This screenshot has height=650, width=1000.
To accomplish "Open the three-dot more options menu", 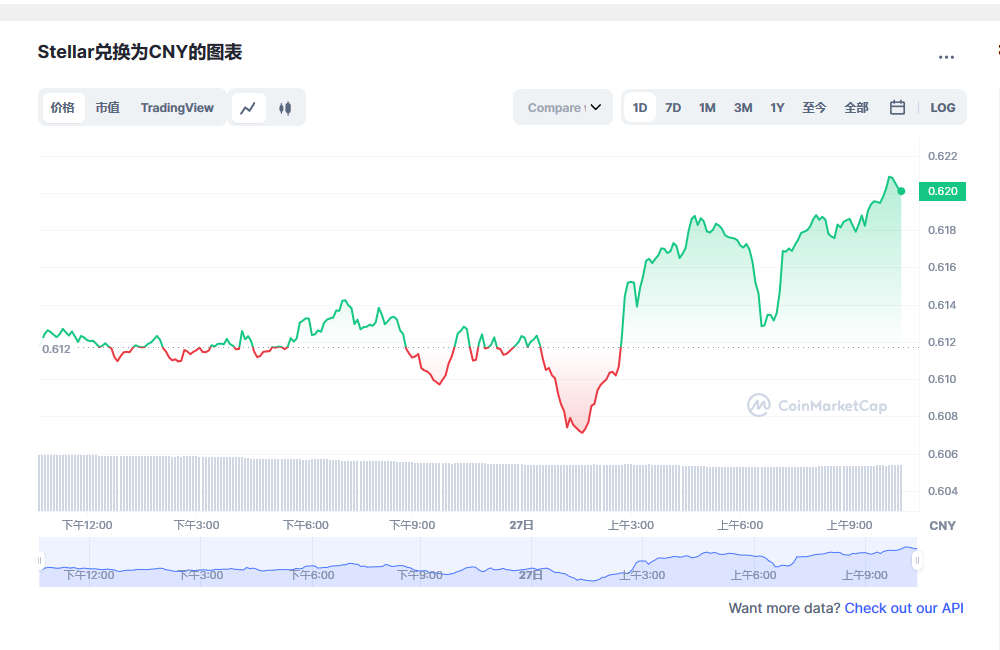I will [x=946, y=57].
